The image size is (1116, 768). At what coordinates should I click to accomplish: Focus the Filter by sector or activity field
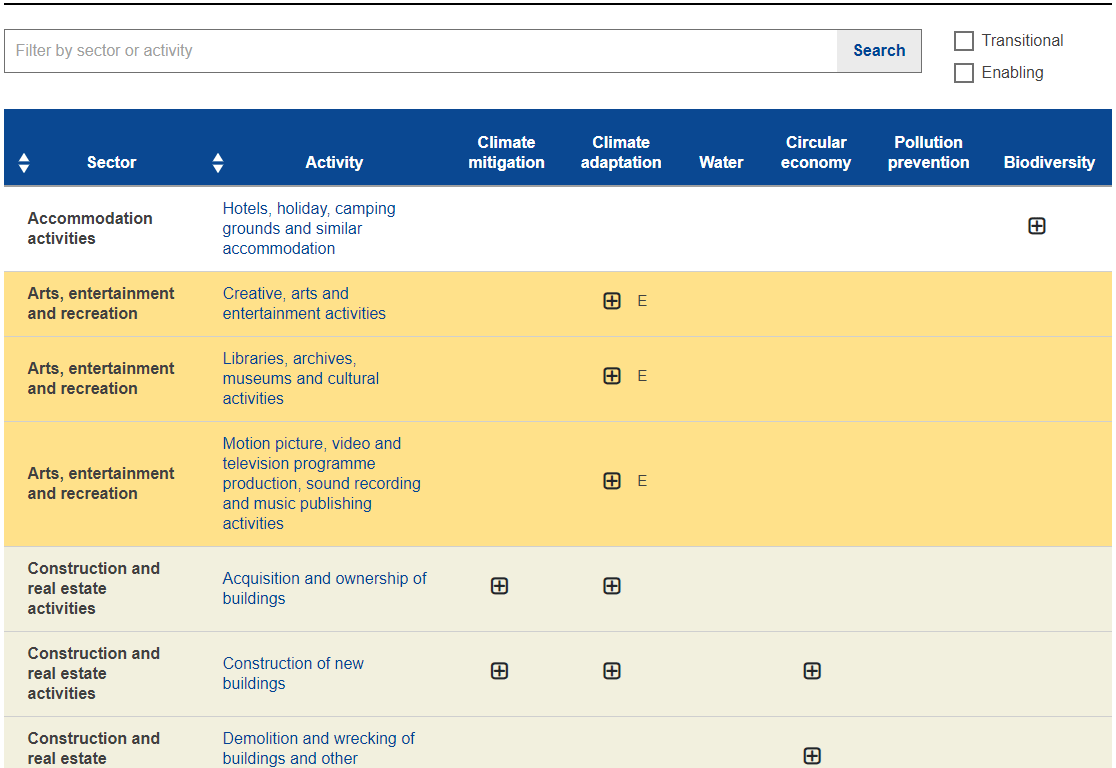(420, 51)
